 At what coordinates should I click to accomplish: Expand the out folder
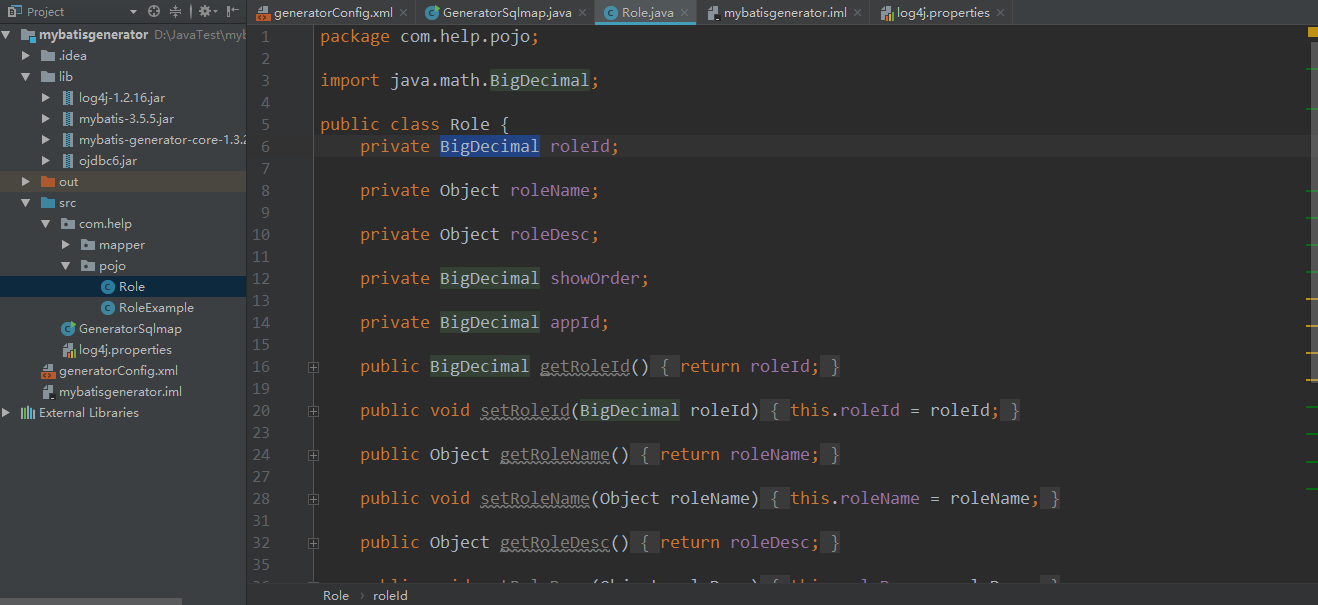pos(26,182)
